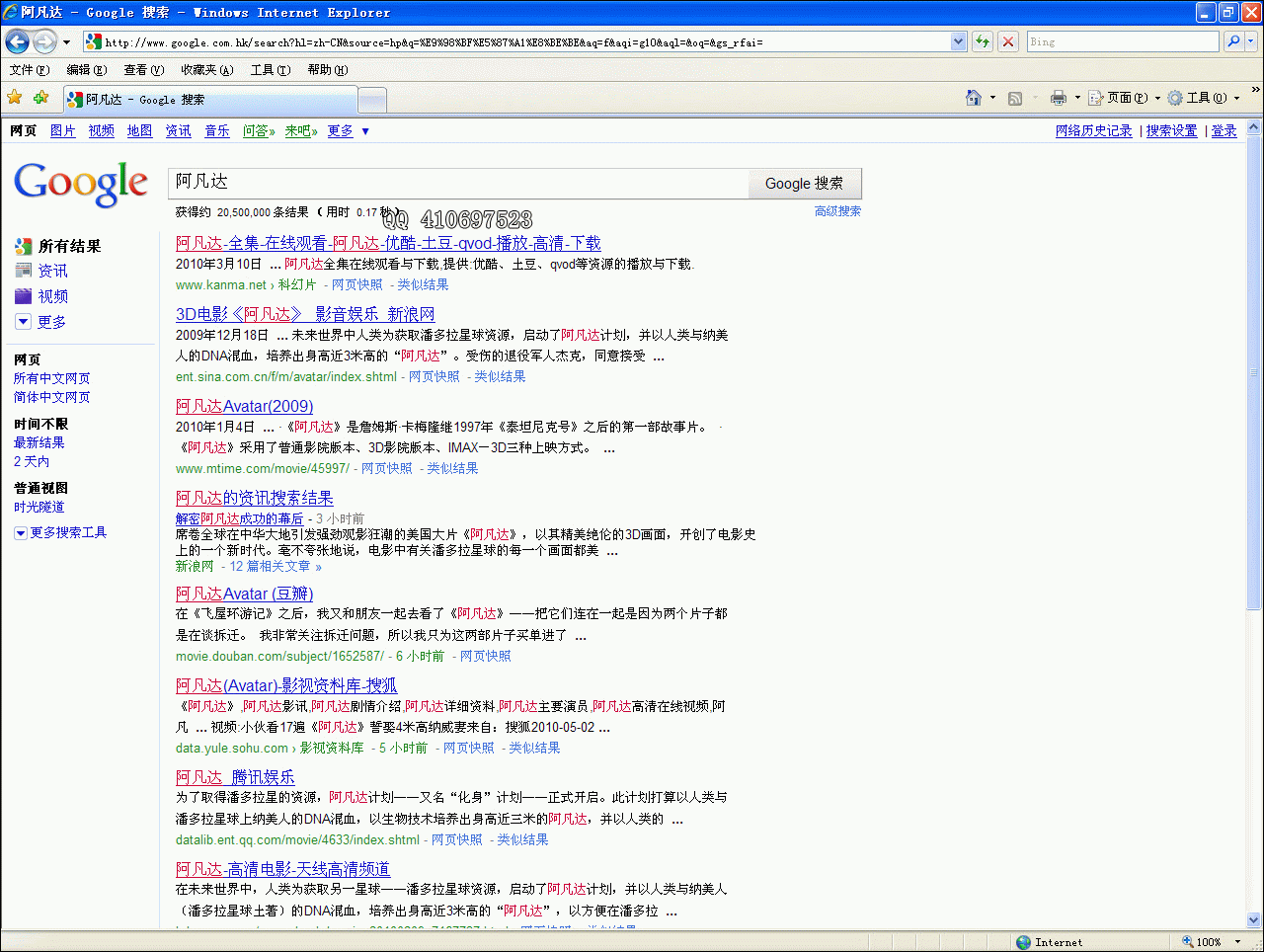Open the 工具(O) gear toolbar menu
Viewport: 1264px width, 952px height.
[x=1204, y=98]
